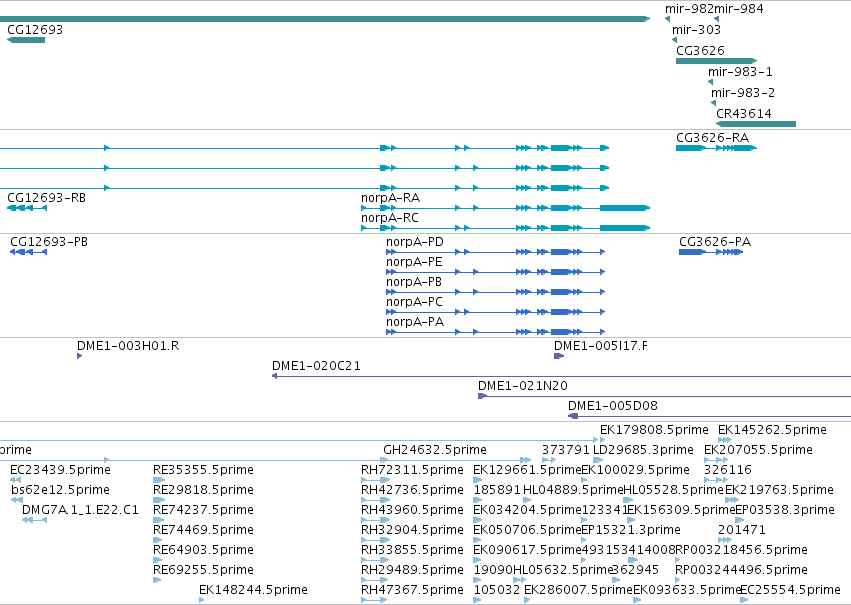The image size is (851, 605).
Task: Click the mir-984 label
Action: pos(739,9)
